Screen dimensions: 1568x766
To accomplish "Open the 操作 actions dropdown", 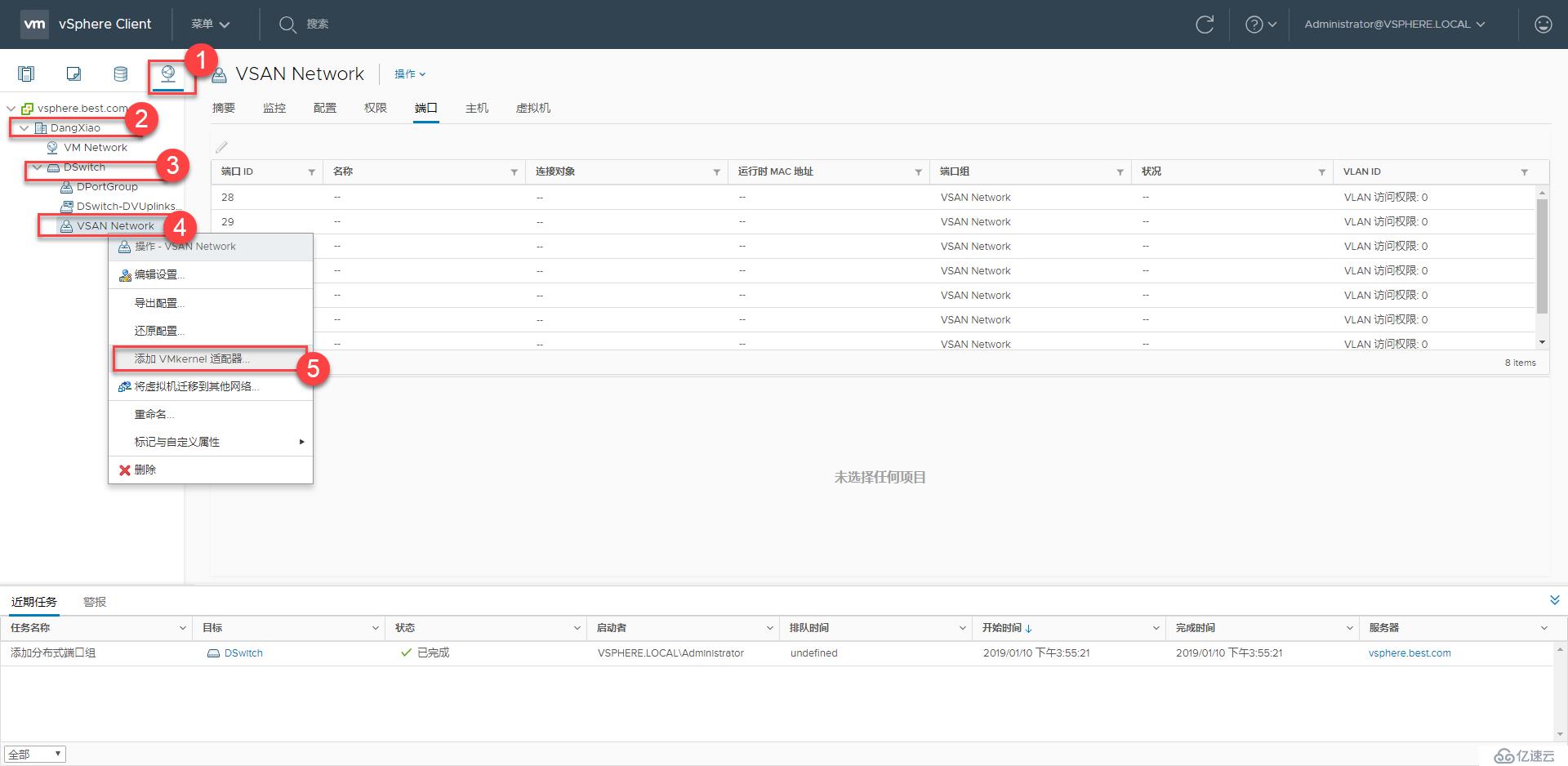I will pos(410,73).
